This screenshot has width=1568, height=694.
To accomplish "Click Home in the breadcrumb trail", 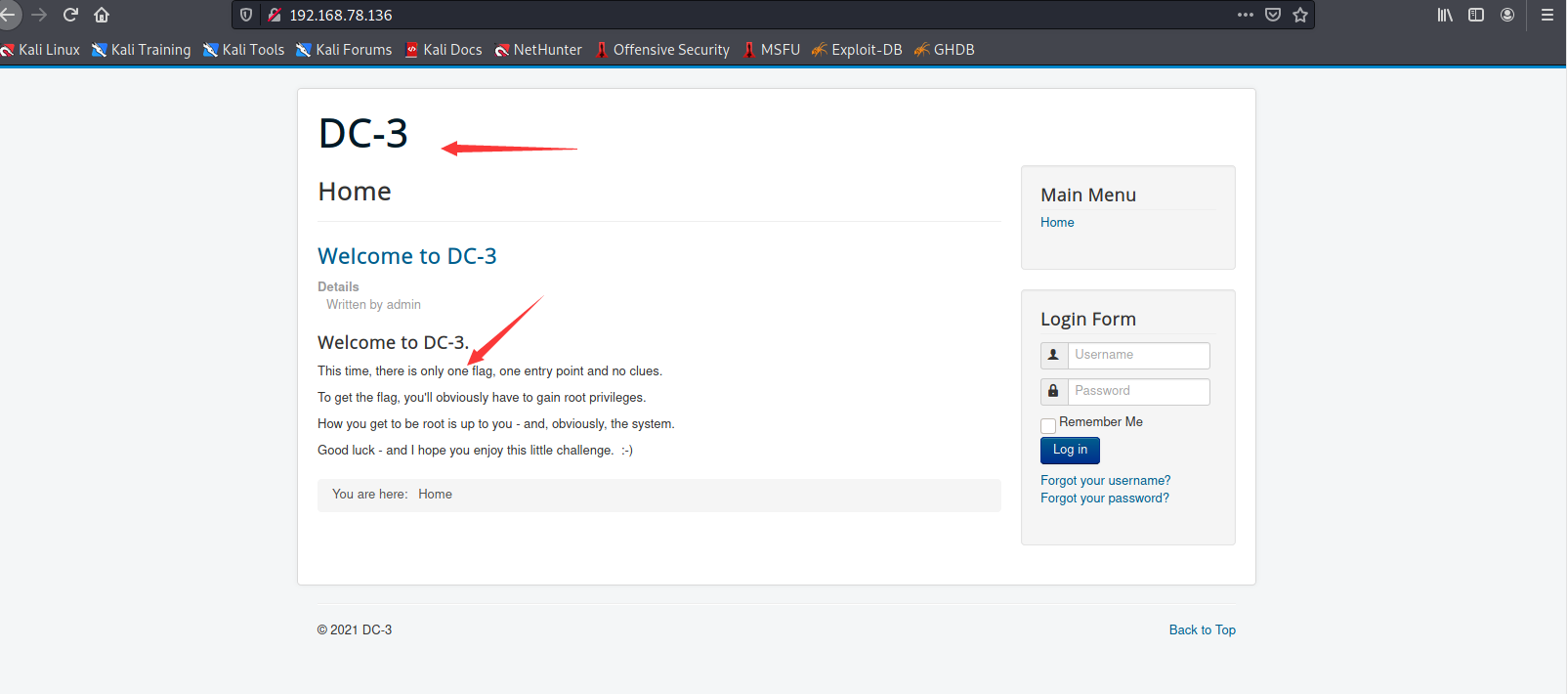I will pyautogui.click(x=435, y=495).
